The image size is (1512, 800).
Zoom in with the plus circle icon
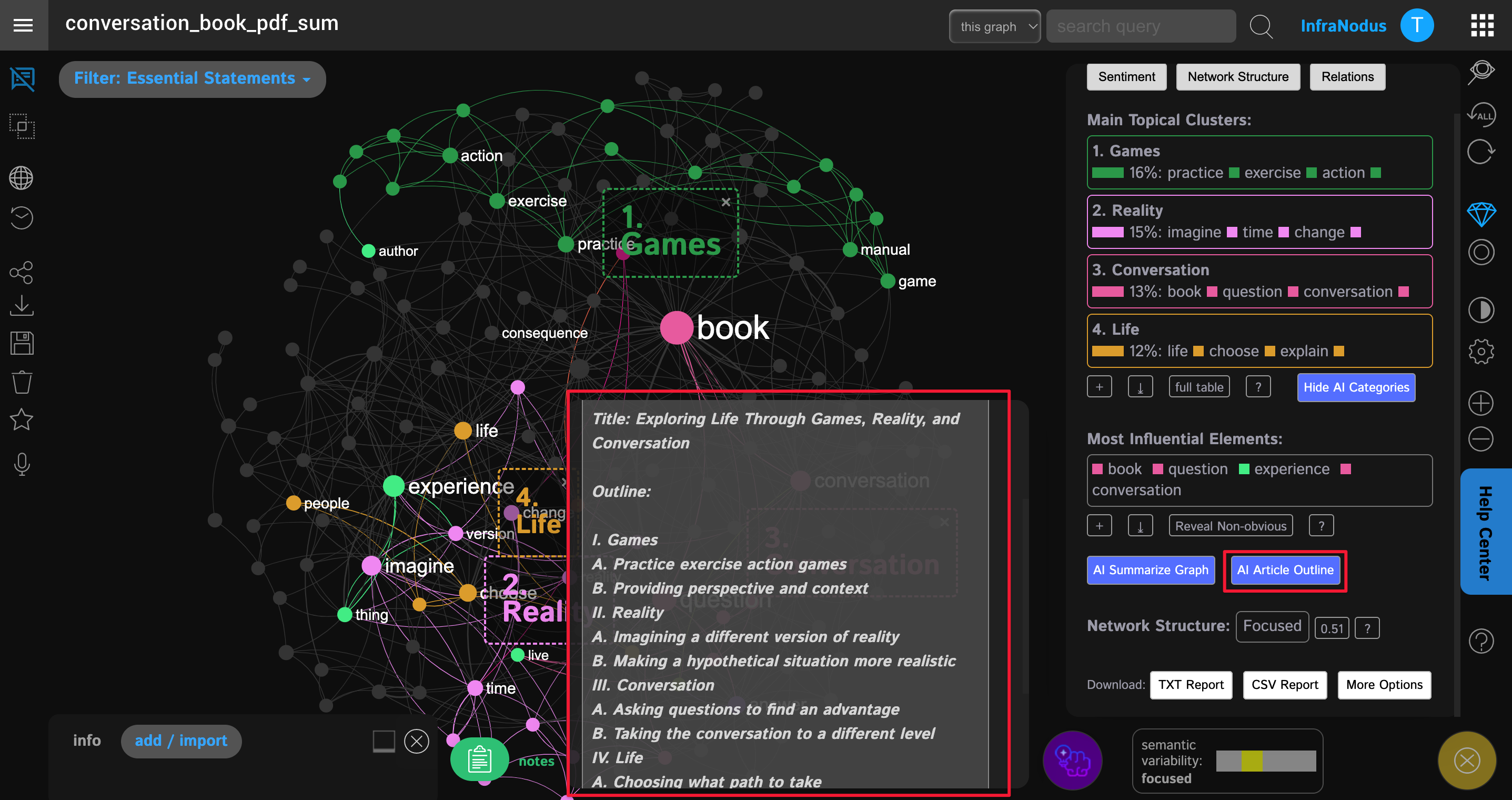coord(1481,403)
